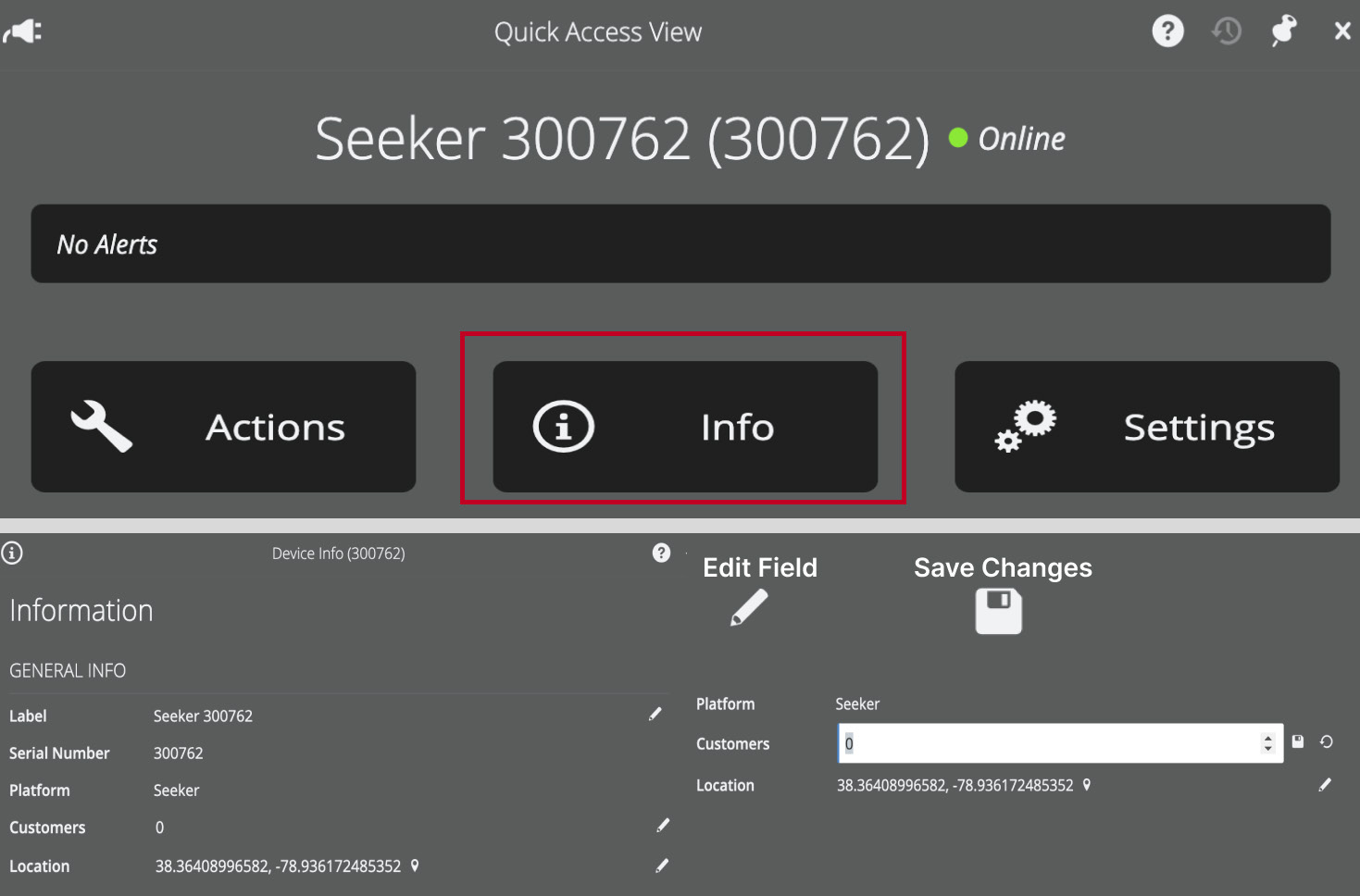
Task: Open the Settings panel
Action: [x=1146, y=427]
